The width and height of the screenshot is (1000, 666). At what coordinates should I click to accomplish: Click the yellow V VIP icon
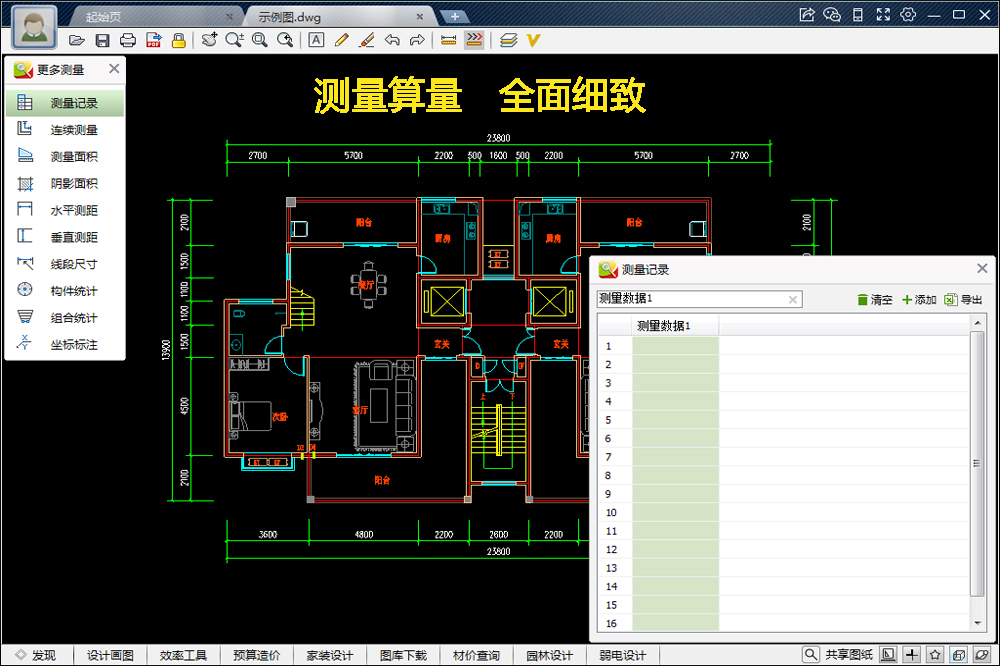533,40
